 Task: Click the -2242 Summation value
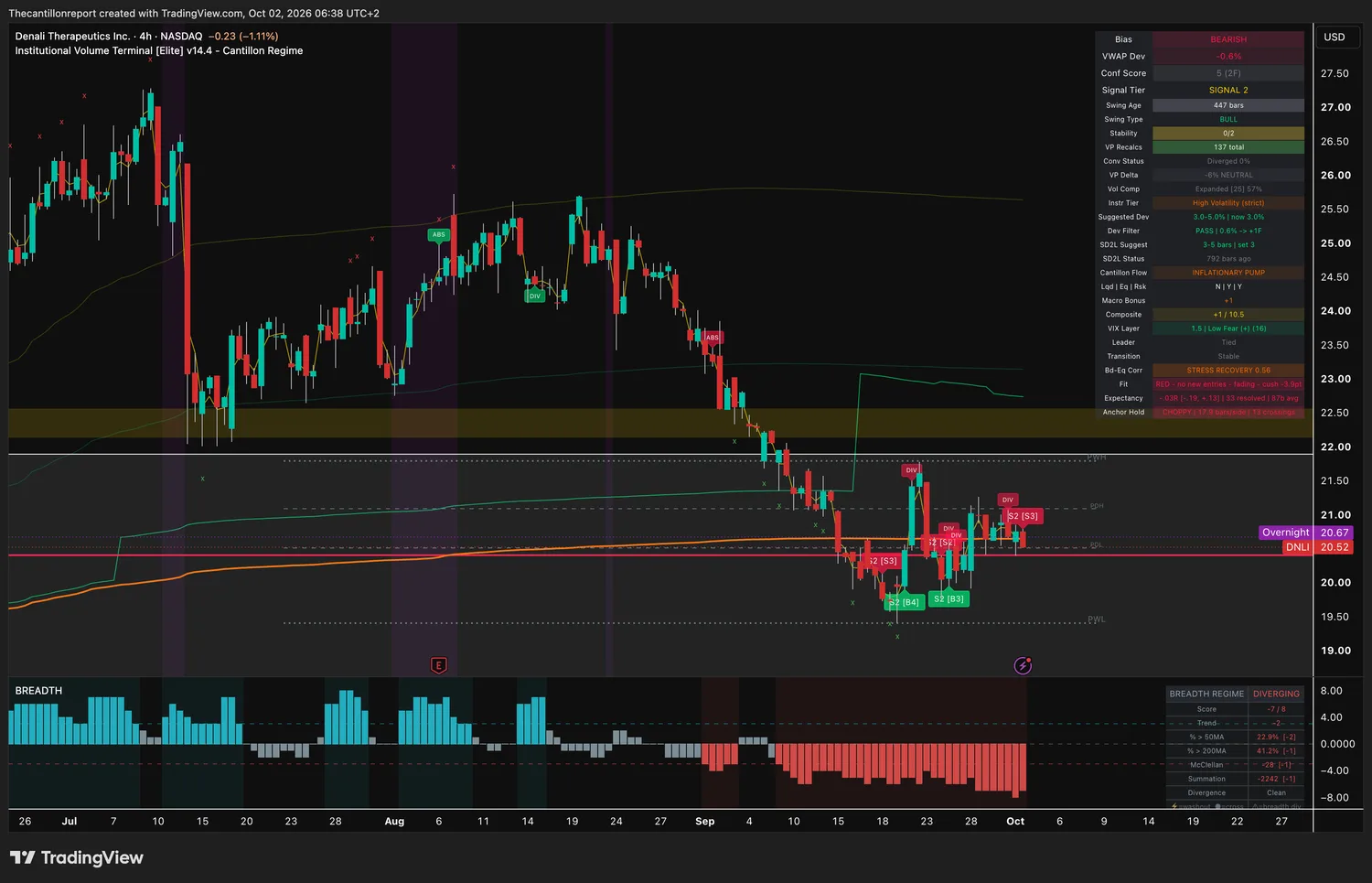point(1276,779)
